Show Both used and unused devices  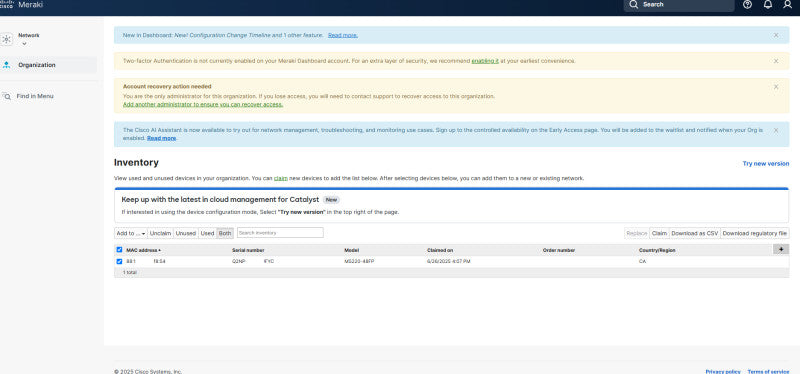pos(225,233)
